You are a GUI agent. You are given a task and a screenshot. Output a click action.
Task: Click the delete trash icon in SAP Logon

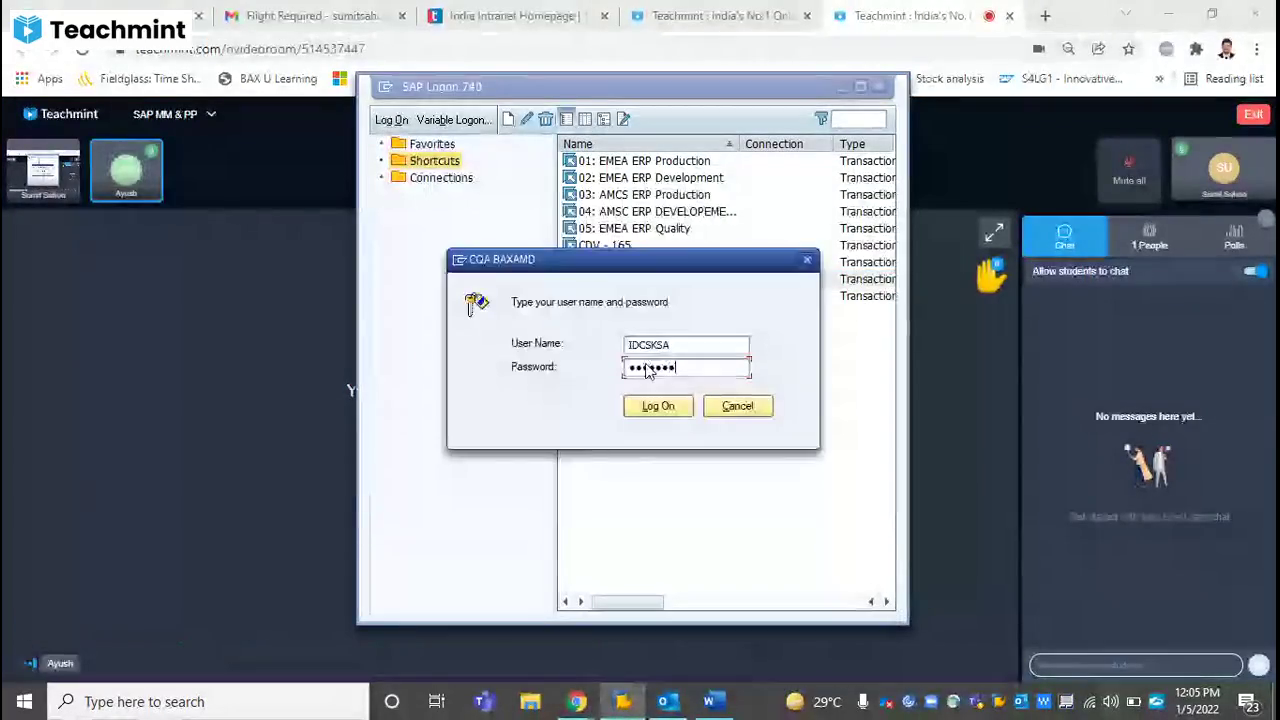546,120
